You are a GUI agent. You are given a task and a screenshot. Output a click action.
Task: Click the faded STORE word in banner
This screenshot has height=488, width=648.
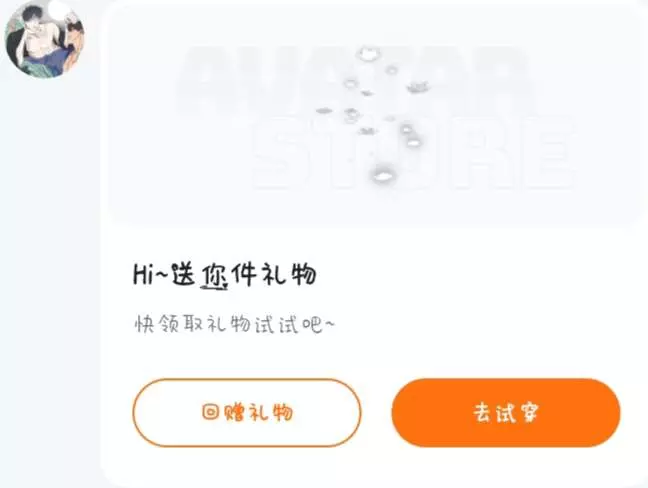(413, 153)
